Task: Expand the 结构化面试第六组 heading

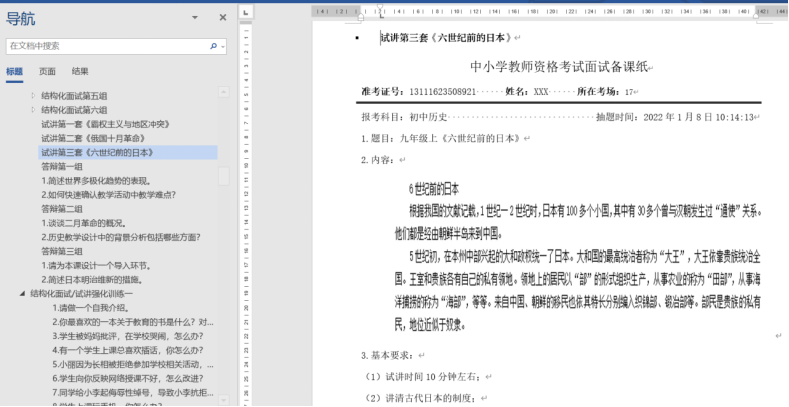Action: [33, 110]
